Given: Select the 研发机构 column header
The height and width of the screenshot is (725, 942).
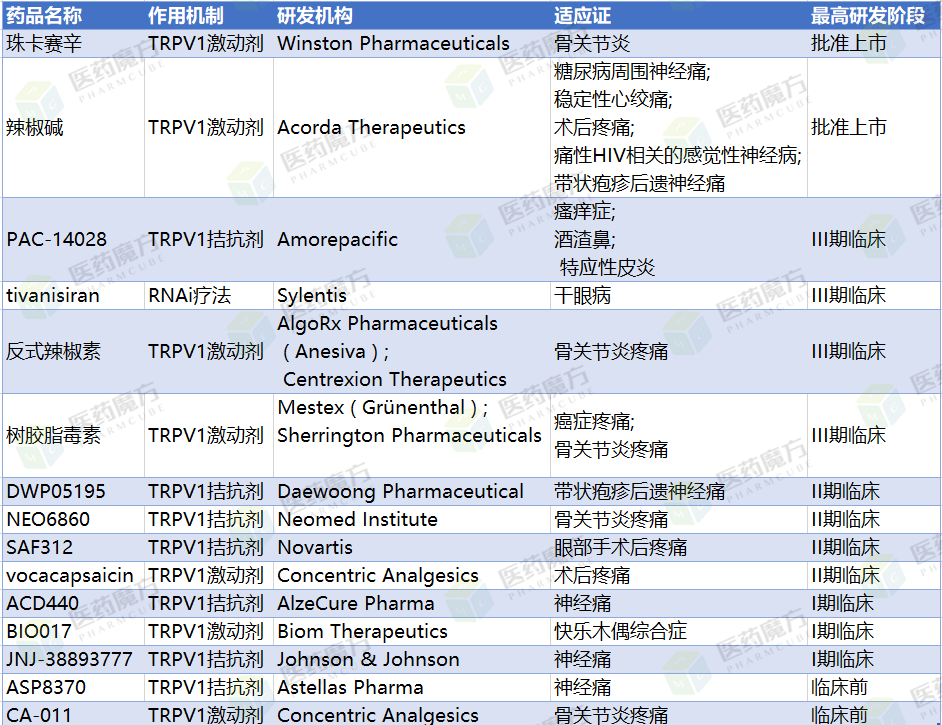Looking at the screenshot, I should (315, 16).
